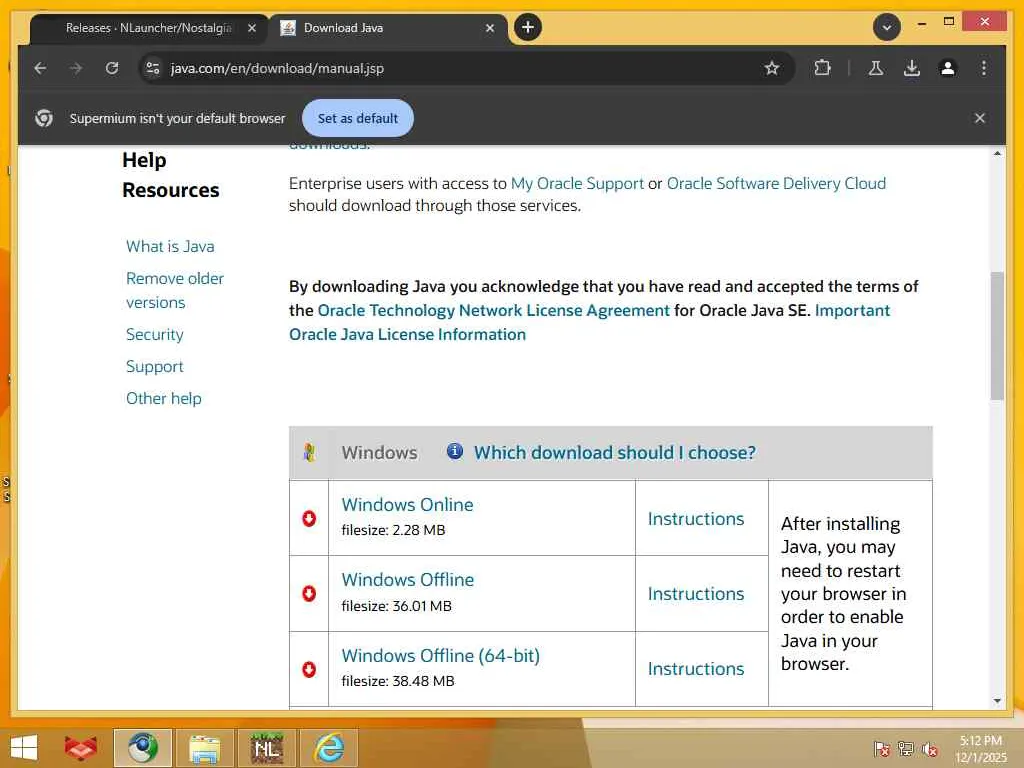The width and height of the screenshot is (1024, 768).
Task: Open the three-dot browser menu
Action: (x=984, y=68)
